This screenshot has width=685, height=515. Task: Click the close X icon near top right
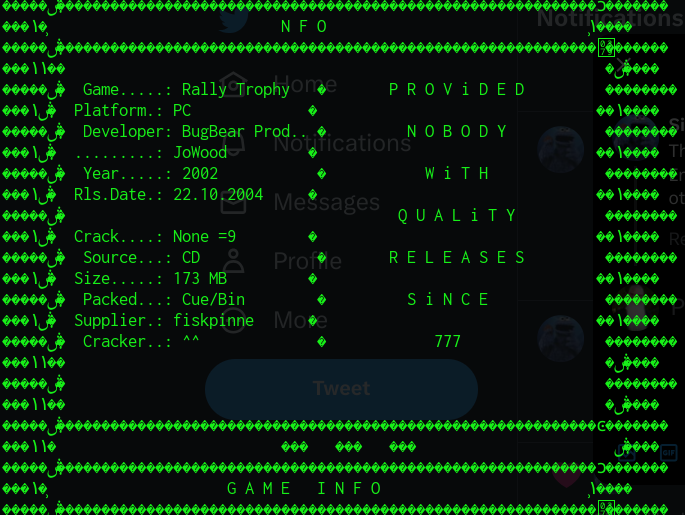(x=624, y=65)
